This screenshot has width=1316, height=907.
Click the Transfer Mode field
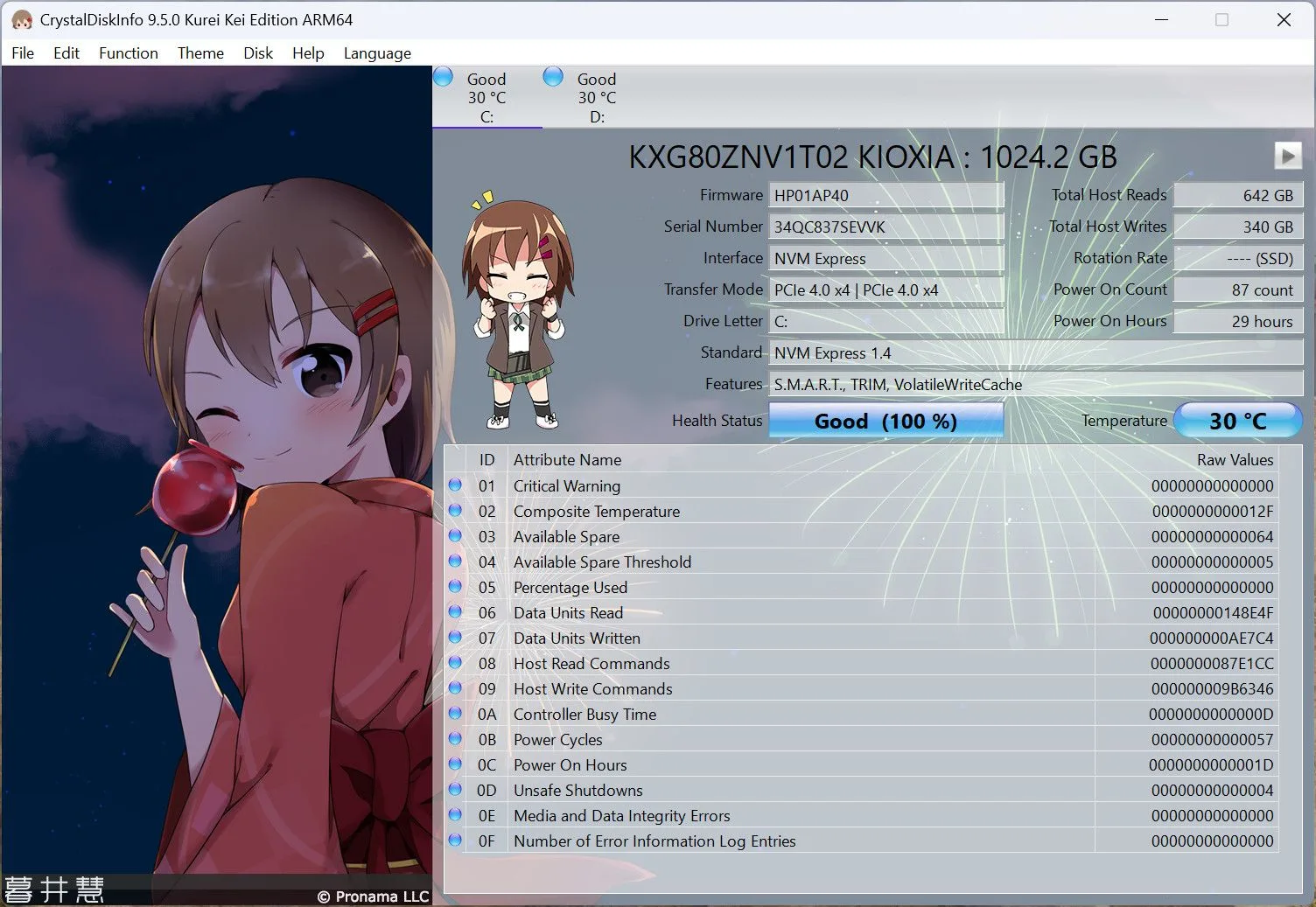(x=885, y=290)
